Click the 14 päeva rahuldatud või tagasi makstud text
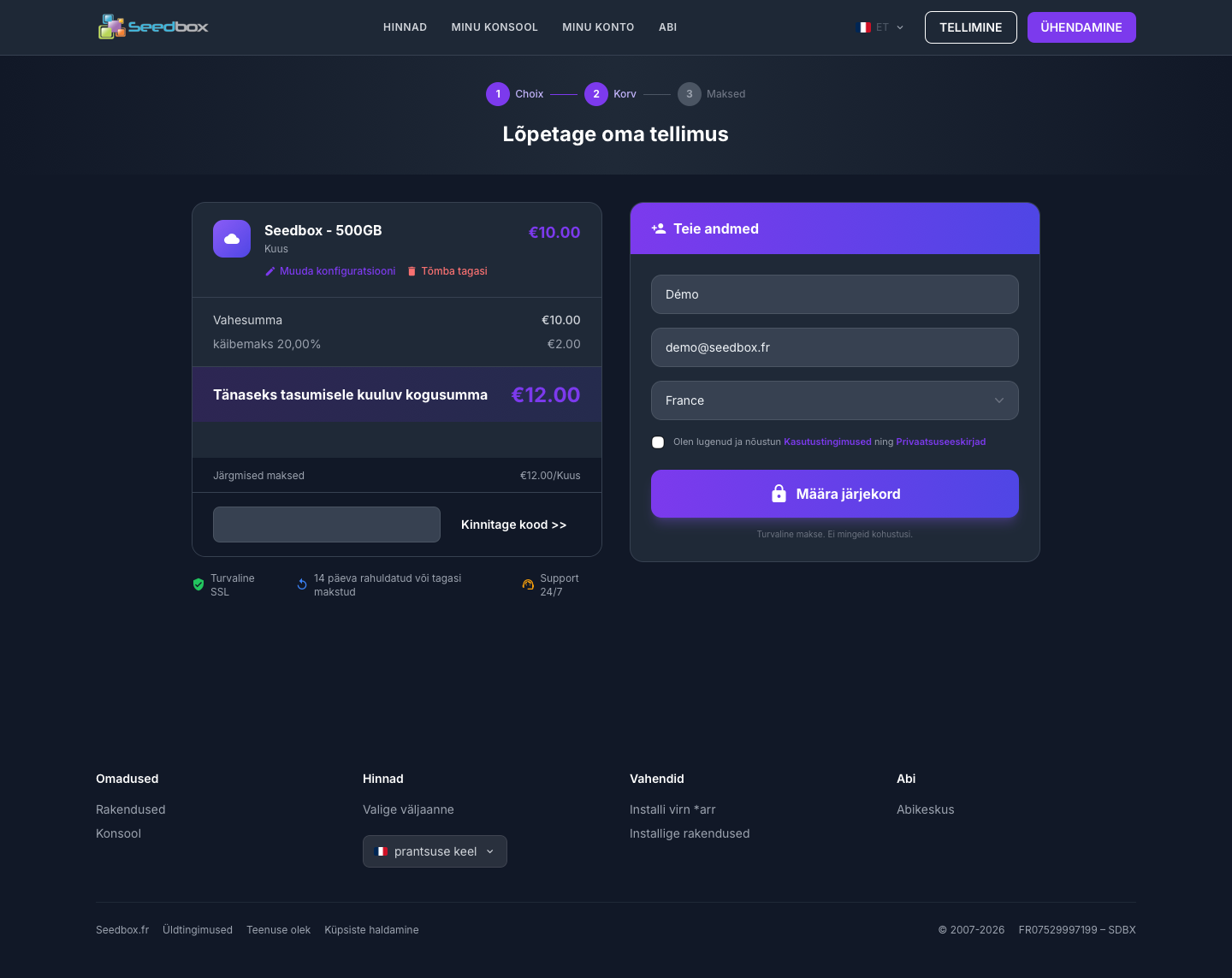Viewport: 1232px width, 978px height. click(x=388, y=585)
